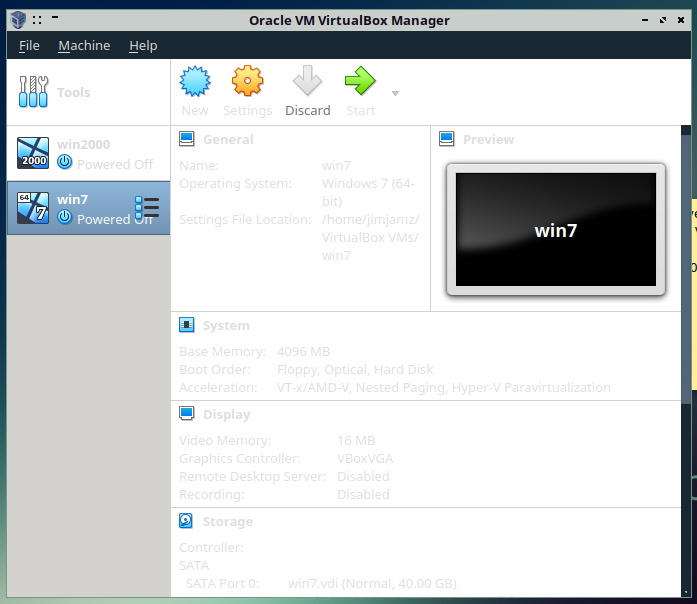This screenshot has width=697, height=604.
Task: Click the General section monitor icon
Action: (187, 139)
